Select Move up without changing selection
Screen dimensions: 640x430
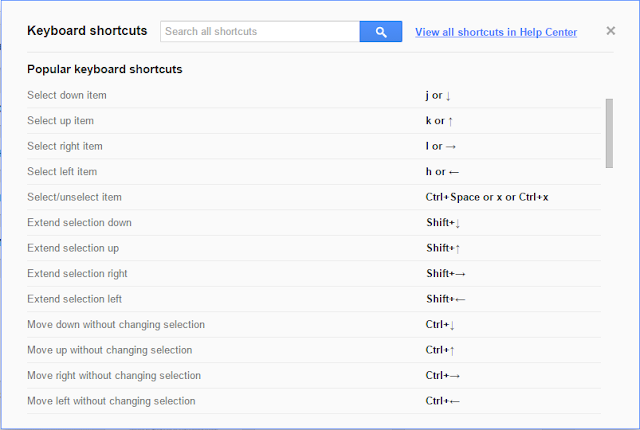110,350
